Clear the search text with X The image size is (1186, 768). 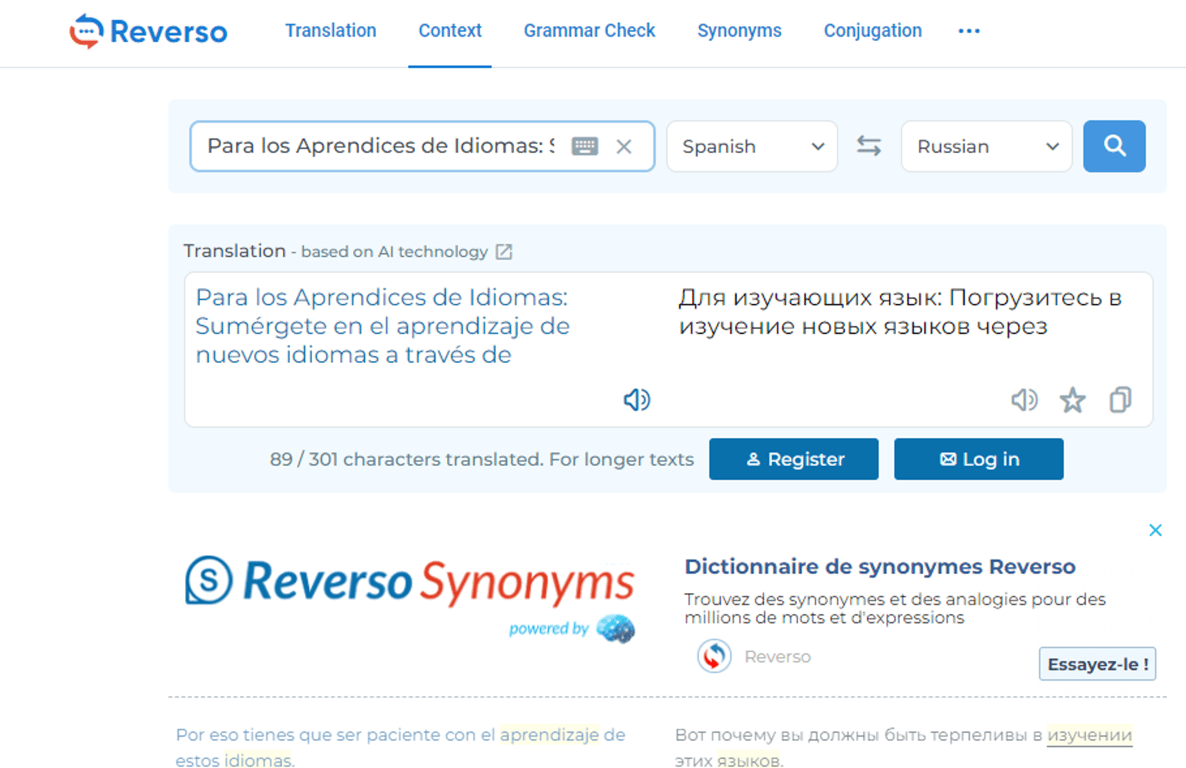[624, 146]
